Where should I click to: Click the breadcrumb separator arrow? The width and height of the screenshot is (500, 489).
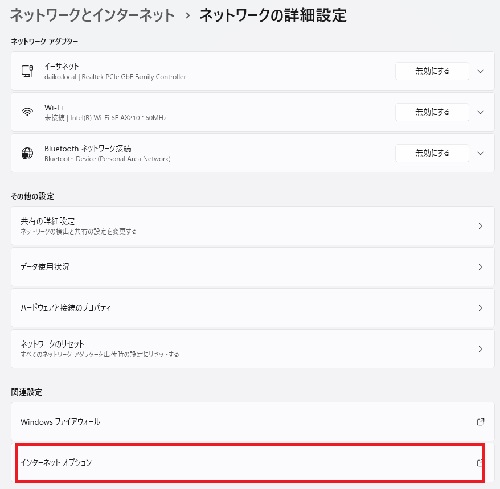[188, 15]
